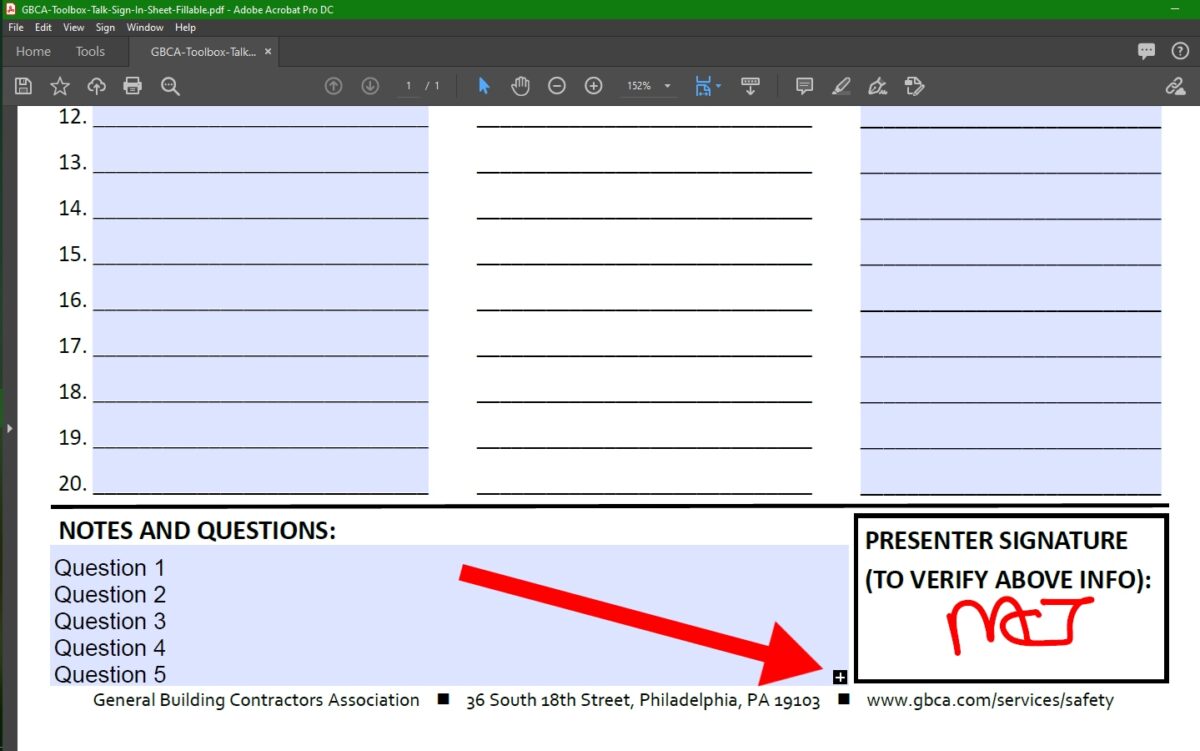Expand the left navigation pane

coord(10,428)
